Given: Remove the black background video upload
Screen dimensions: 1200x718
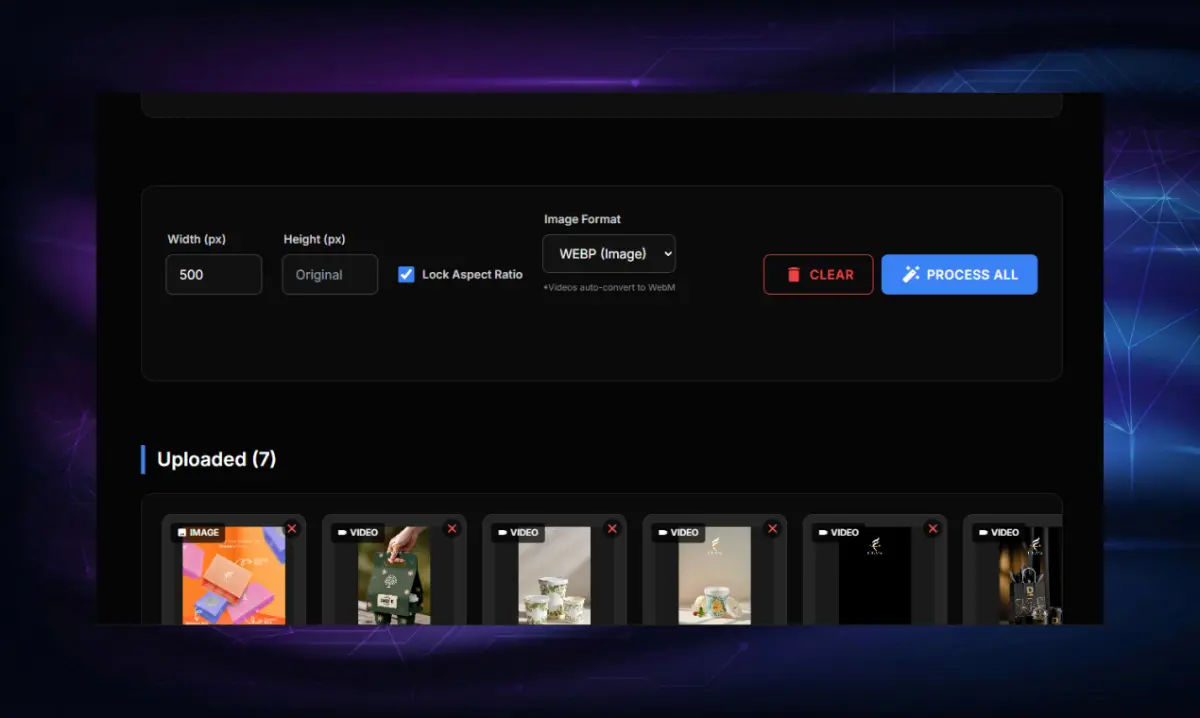Looking at the screenshot, I should [932, 529].
